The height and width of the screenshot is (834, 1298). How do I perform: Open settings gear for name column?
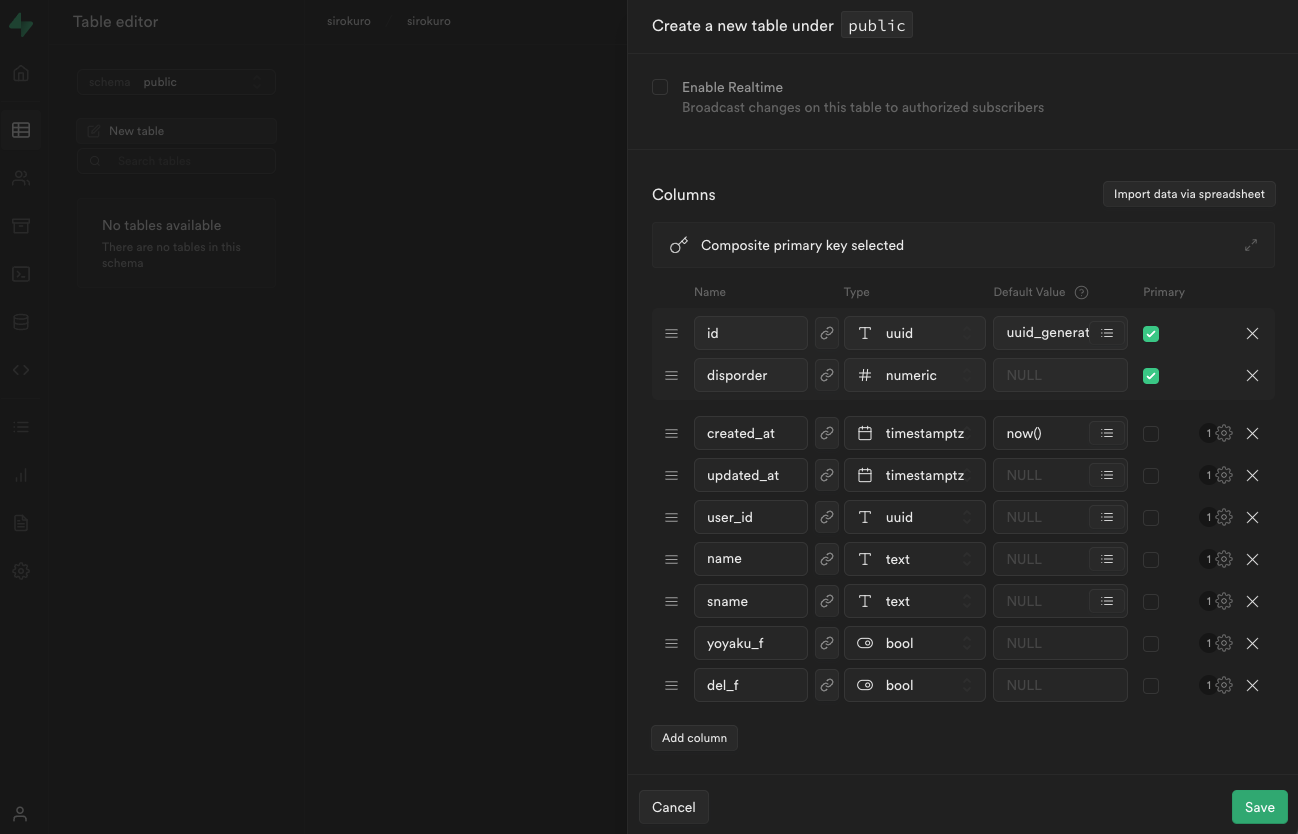pos(1223,559)
